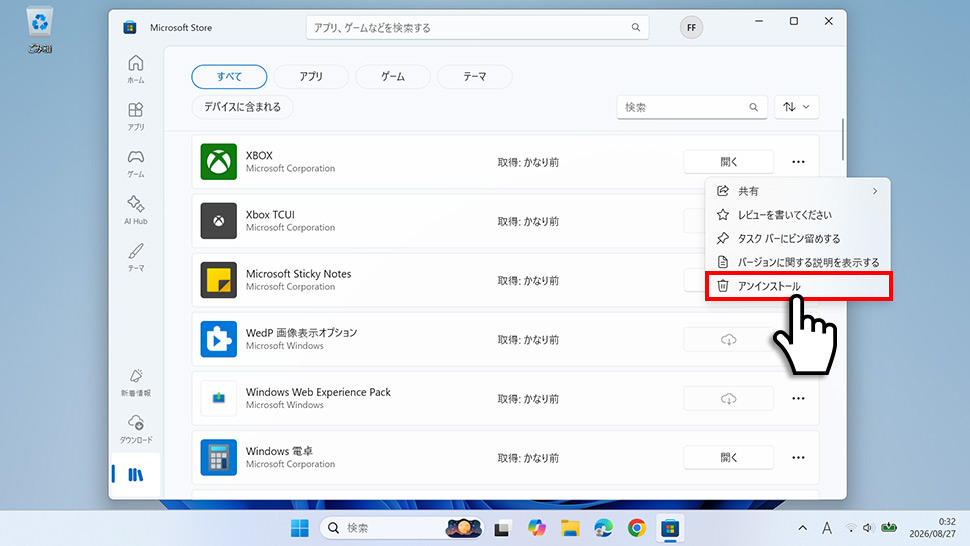Choose アンインストール from the context menu
This screenshot has width=970, height=546.
click(x=798, y=286)
